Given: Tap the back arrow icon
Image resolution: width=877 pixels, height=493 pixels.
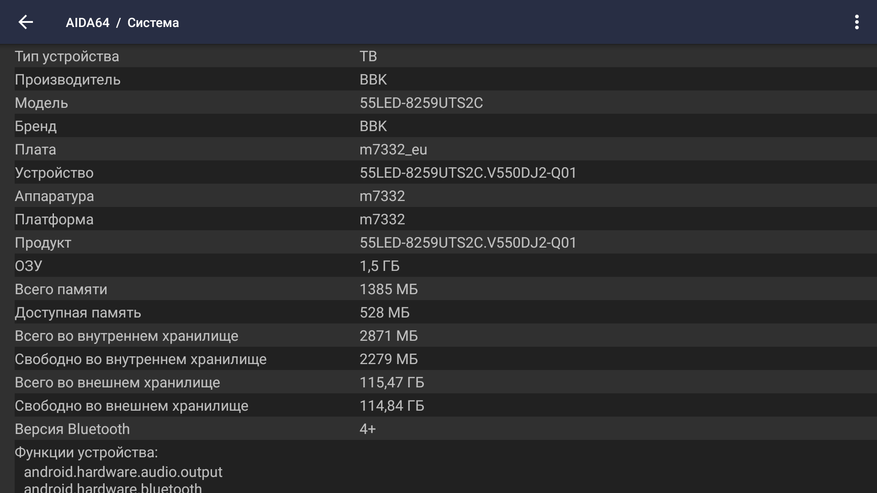Looking at the screenshot, I should point(26,22).
